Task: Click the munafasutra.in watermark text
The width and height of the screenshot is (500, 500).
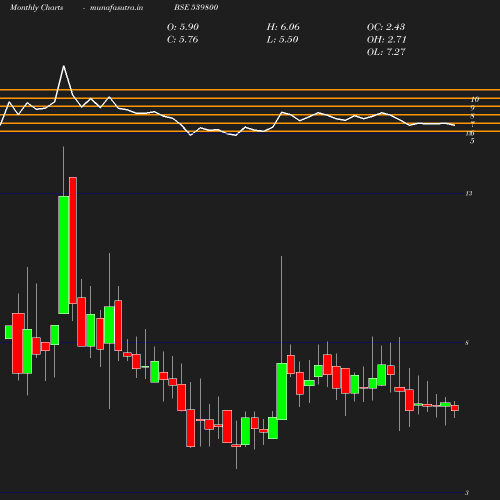Action: point(116,7)
